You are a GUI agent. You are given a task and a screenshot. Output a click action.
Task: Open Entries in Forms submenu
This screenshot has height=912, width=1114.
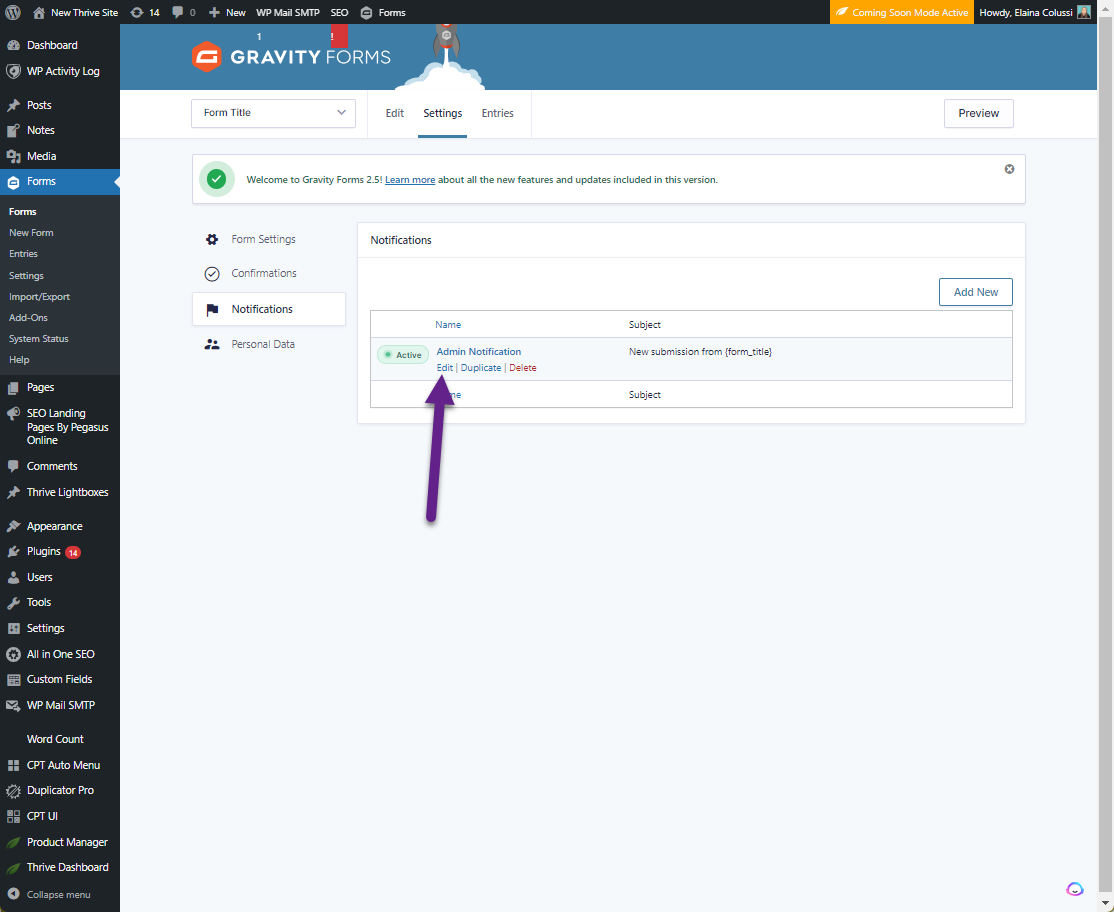pyautogui.click(x=23, y=254)
